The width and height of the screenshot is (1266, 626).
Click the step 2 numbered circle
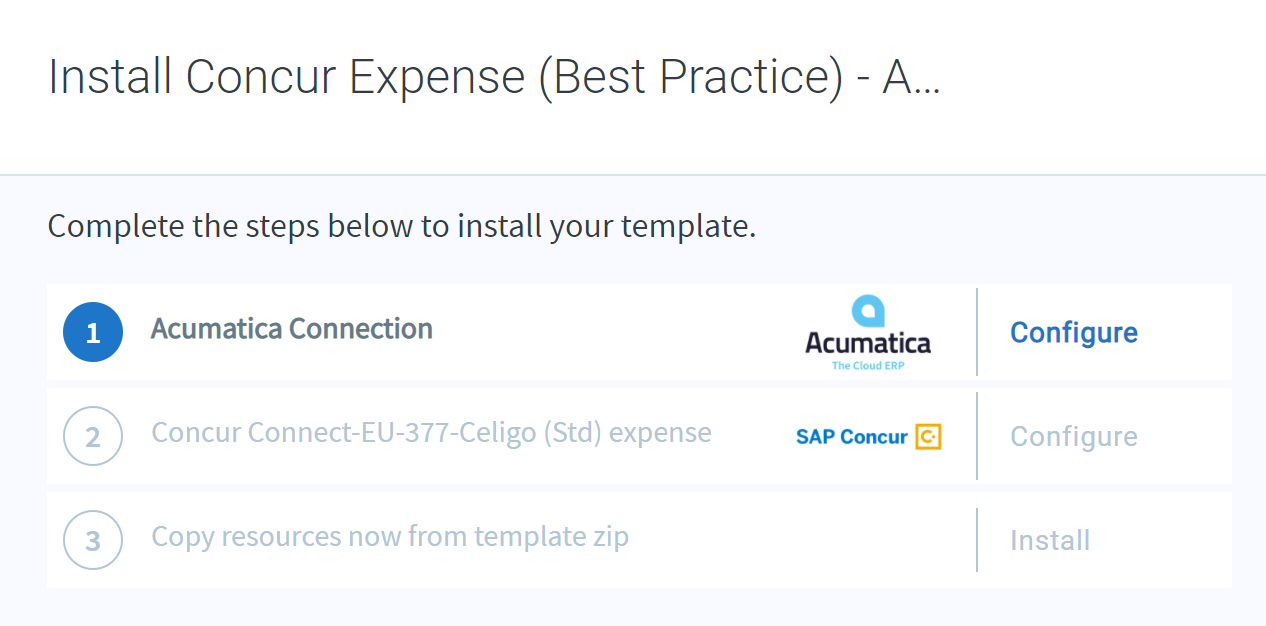(93, 436)
